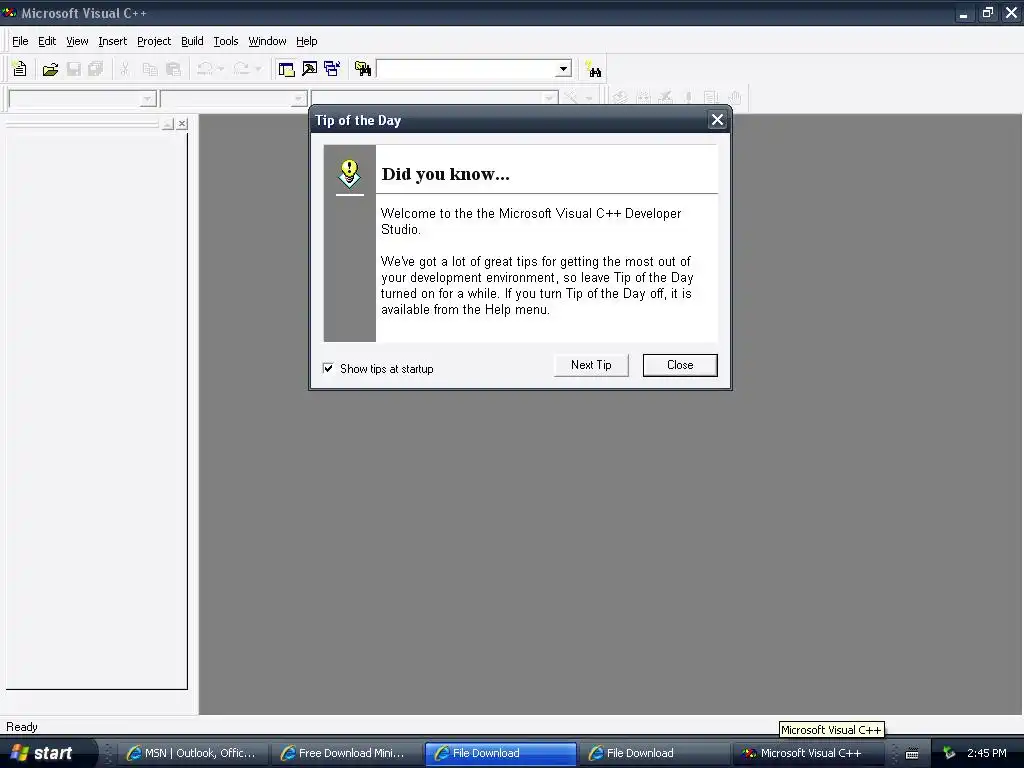
Task: Open the Insert menu
Action: 112,41
